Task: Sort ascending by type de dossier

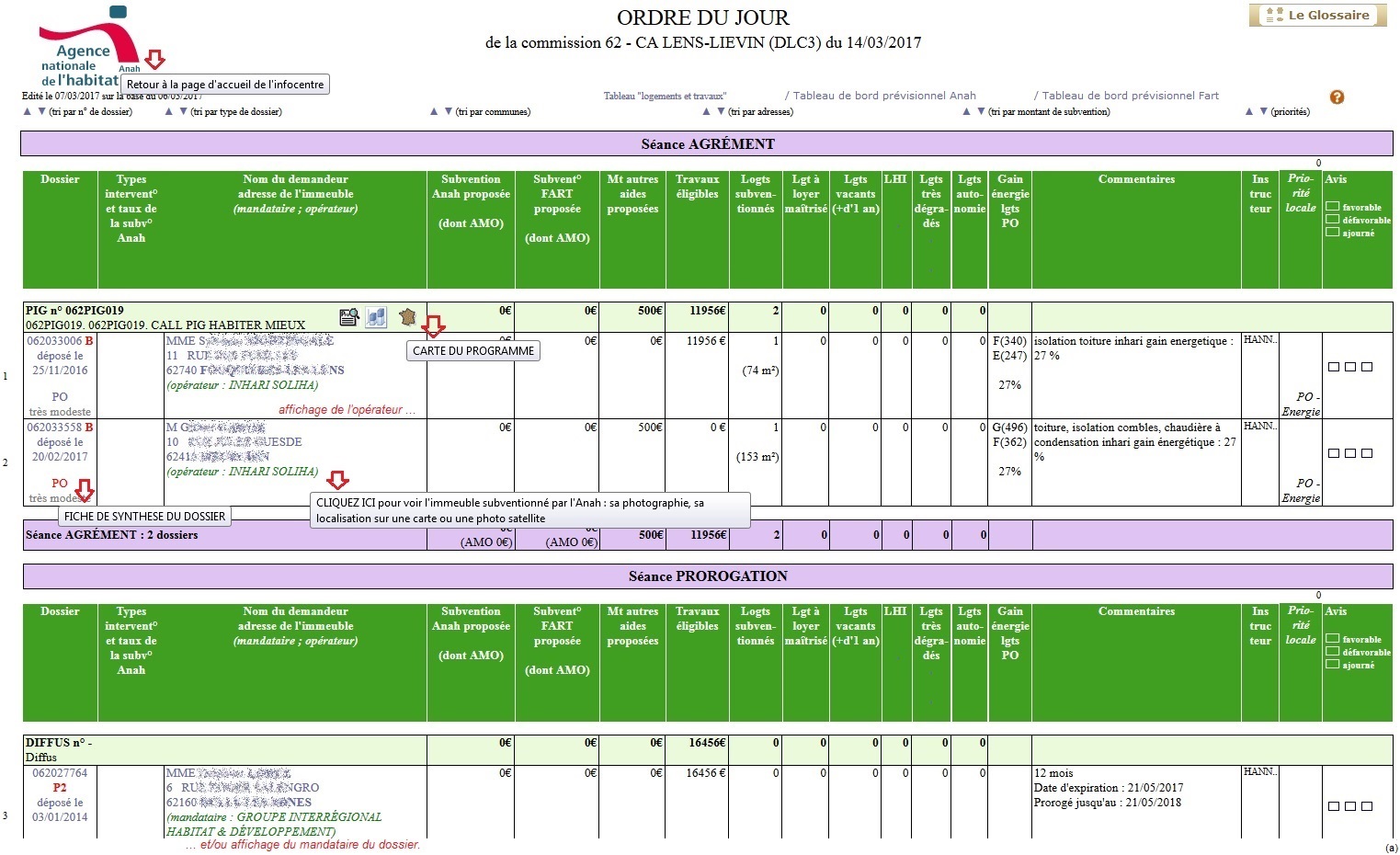Action: [169, 112]
